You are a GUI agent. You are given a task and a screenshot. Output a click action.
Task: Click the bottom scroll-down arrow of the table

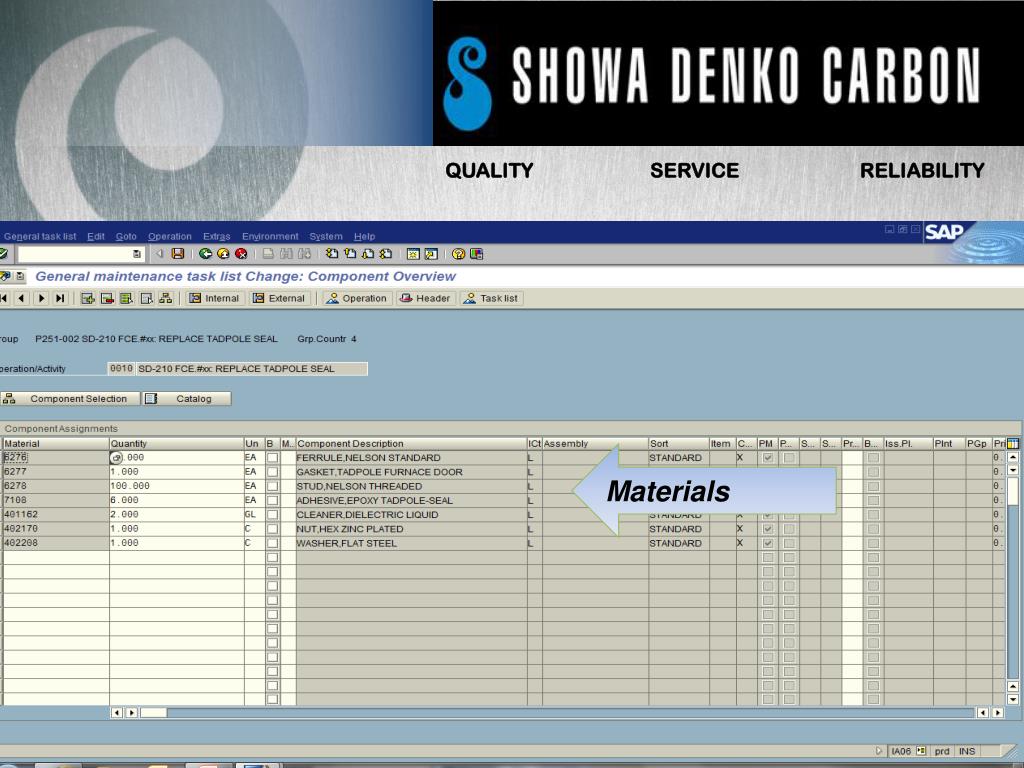coord(1013,699)
